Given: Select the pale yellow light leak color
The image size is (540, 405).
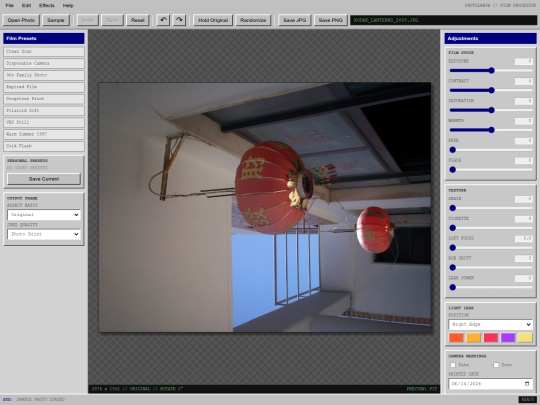Looking at the screenshot, I should click(525, 338).
